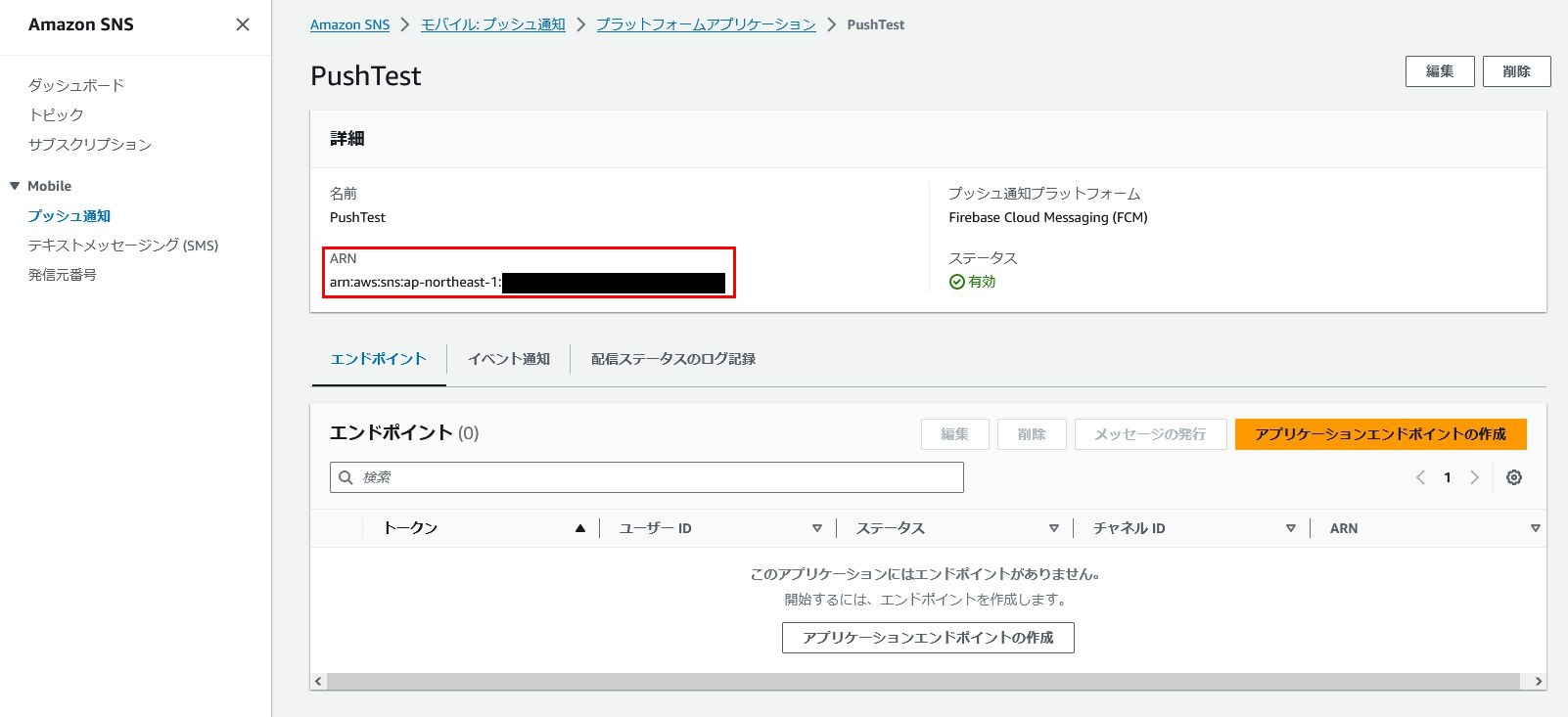Click the outlined アプリケーションエンドポイントの作成 button in empty table

click(x=928, y=638)
